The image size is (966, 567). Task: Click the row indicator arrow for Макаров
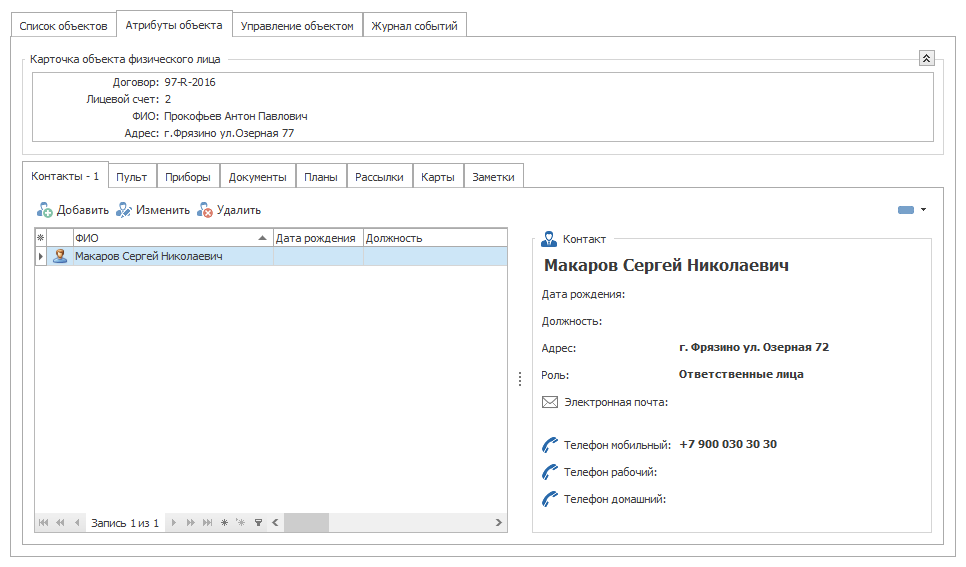tap(41, 256)
